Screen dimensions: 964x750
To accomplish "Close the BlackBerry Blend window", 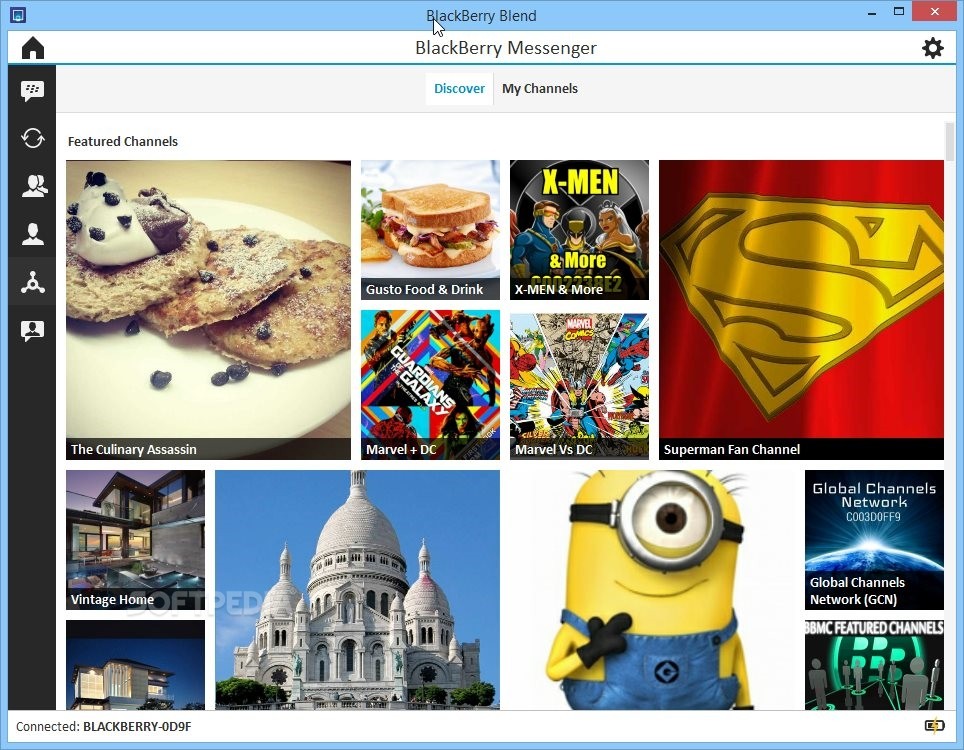I will [934, 12].
